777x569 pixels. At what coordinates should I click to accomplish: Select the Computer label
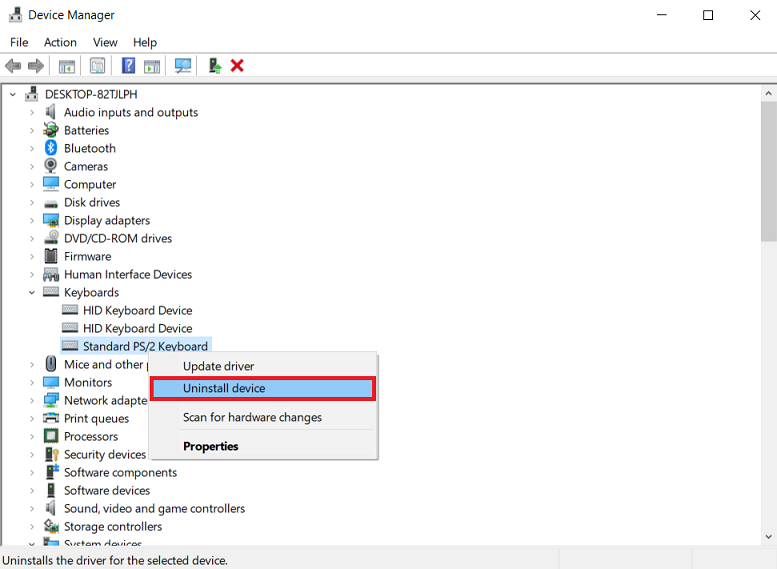coord(90,184)
